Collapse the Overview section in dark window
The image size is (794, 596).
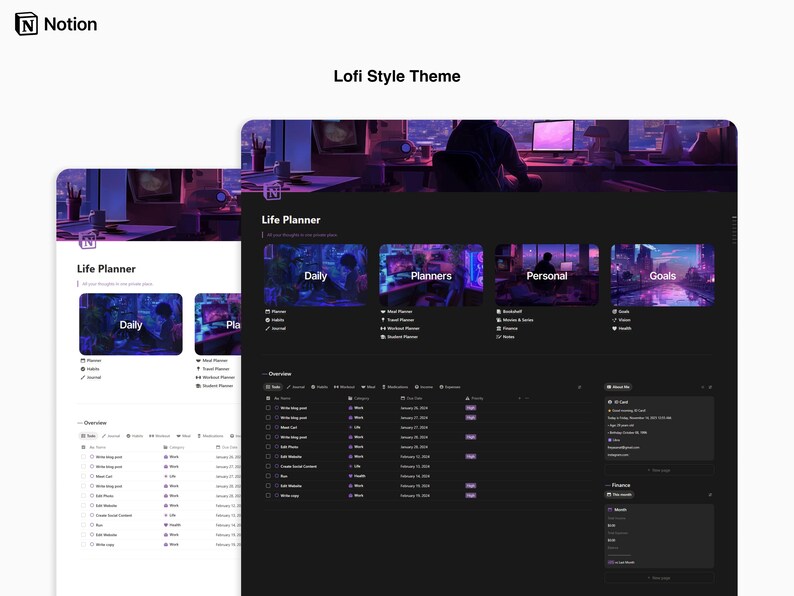click(264, 374)
